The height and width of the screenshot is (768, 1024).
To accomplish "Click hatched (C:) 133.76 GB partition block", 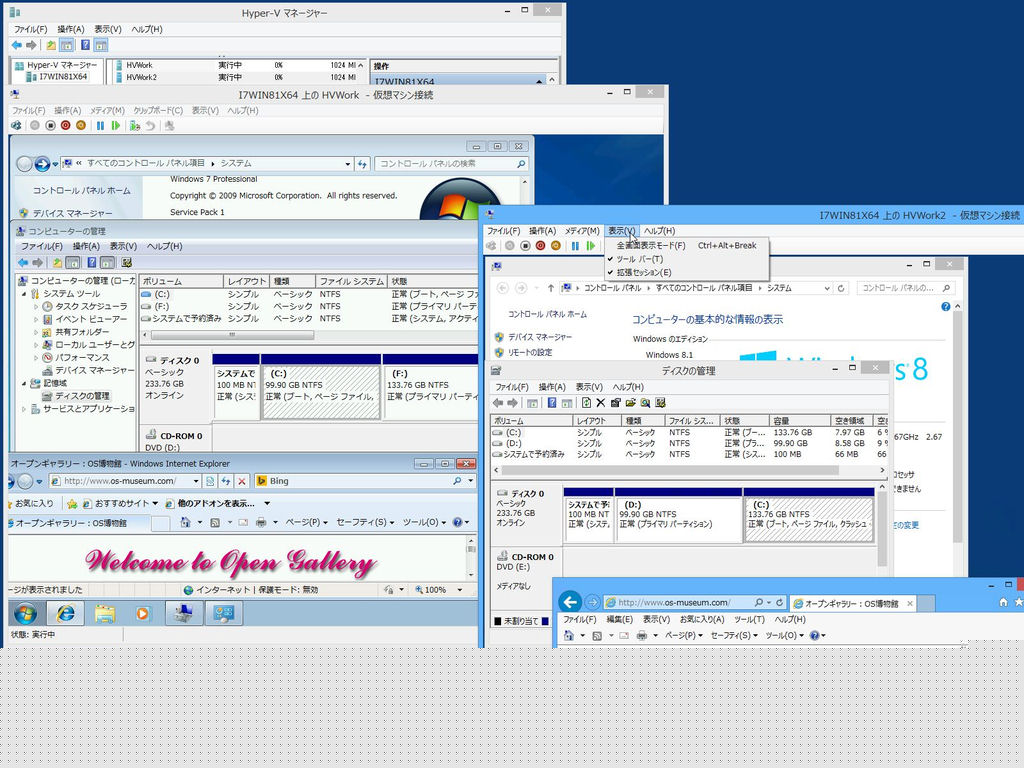I will 808,519.
